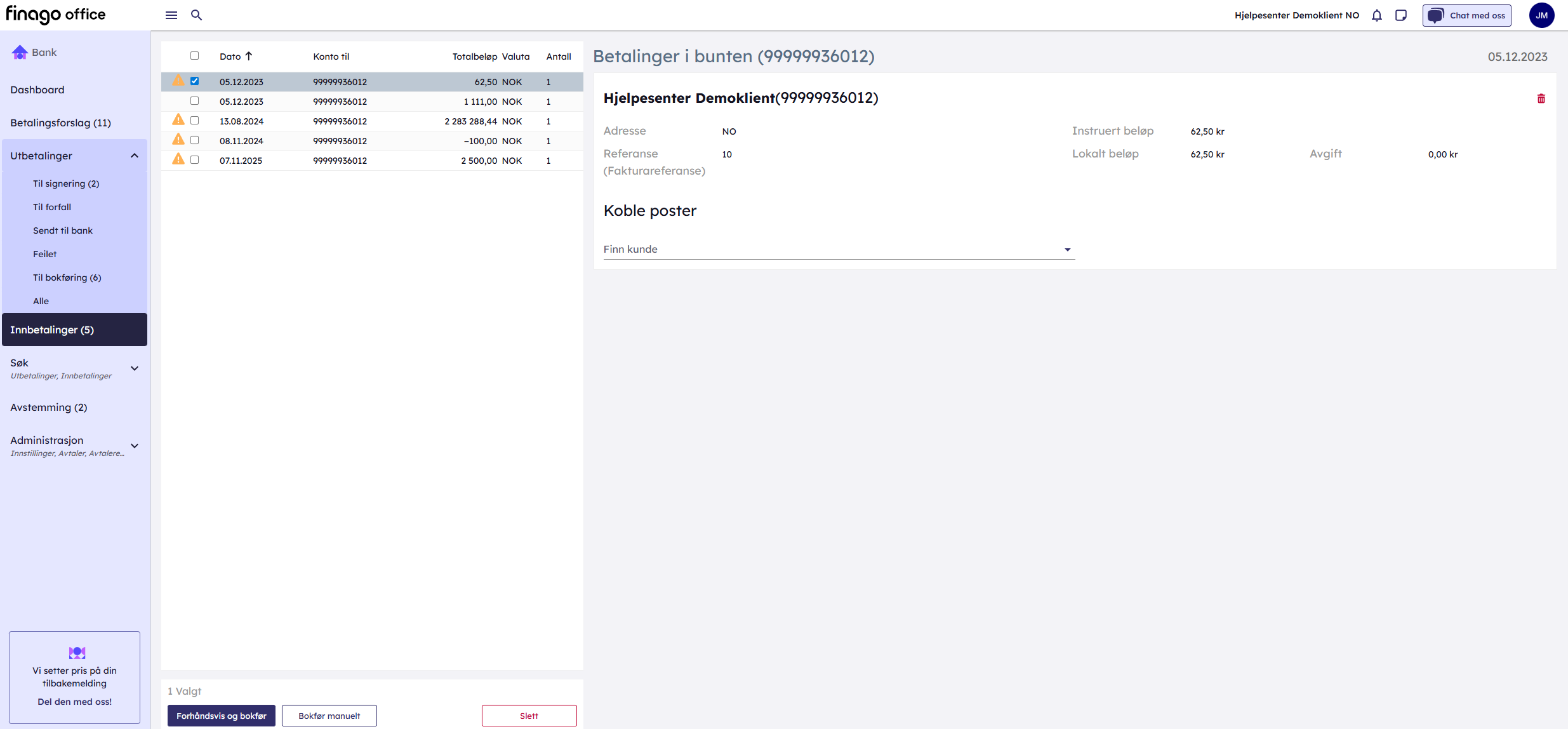Open the notifications bell
Viewport: 1568px width, 729px height.
tap(1376, 15)
